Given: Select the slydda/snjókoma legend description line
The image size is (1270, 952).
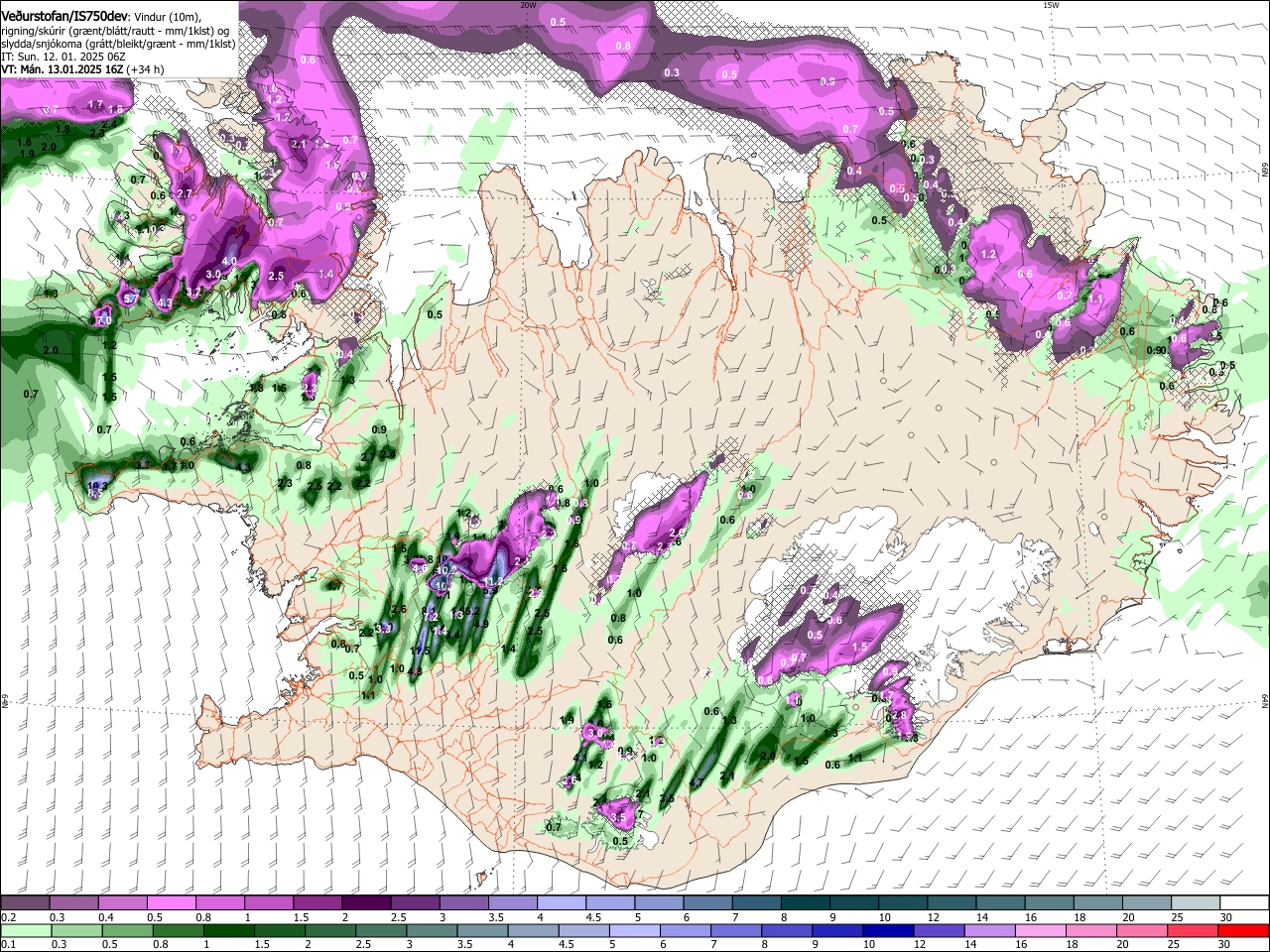Looking at the screenshot, I should coord(118,44).
